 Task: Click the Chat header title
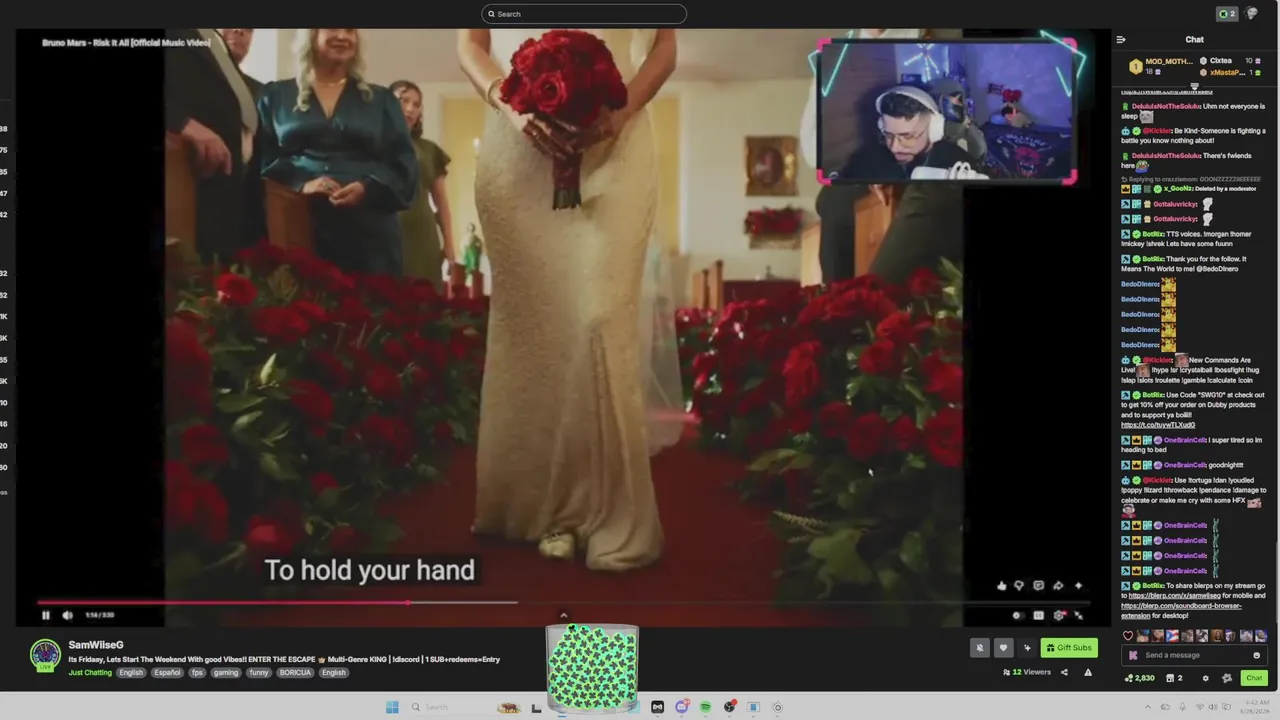click(1195, 40)
